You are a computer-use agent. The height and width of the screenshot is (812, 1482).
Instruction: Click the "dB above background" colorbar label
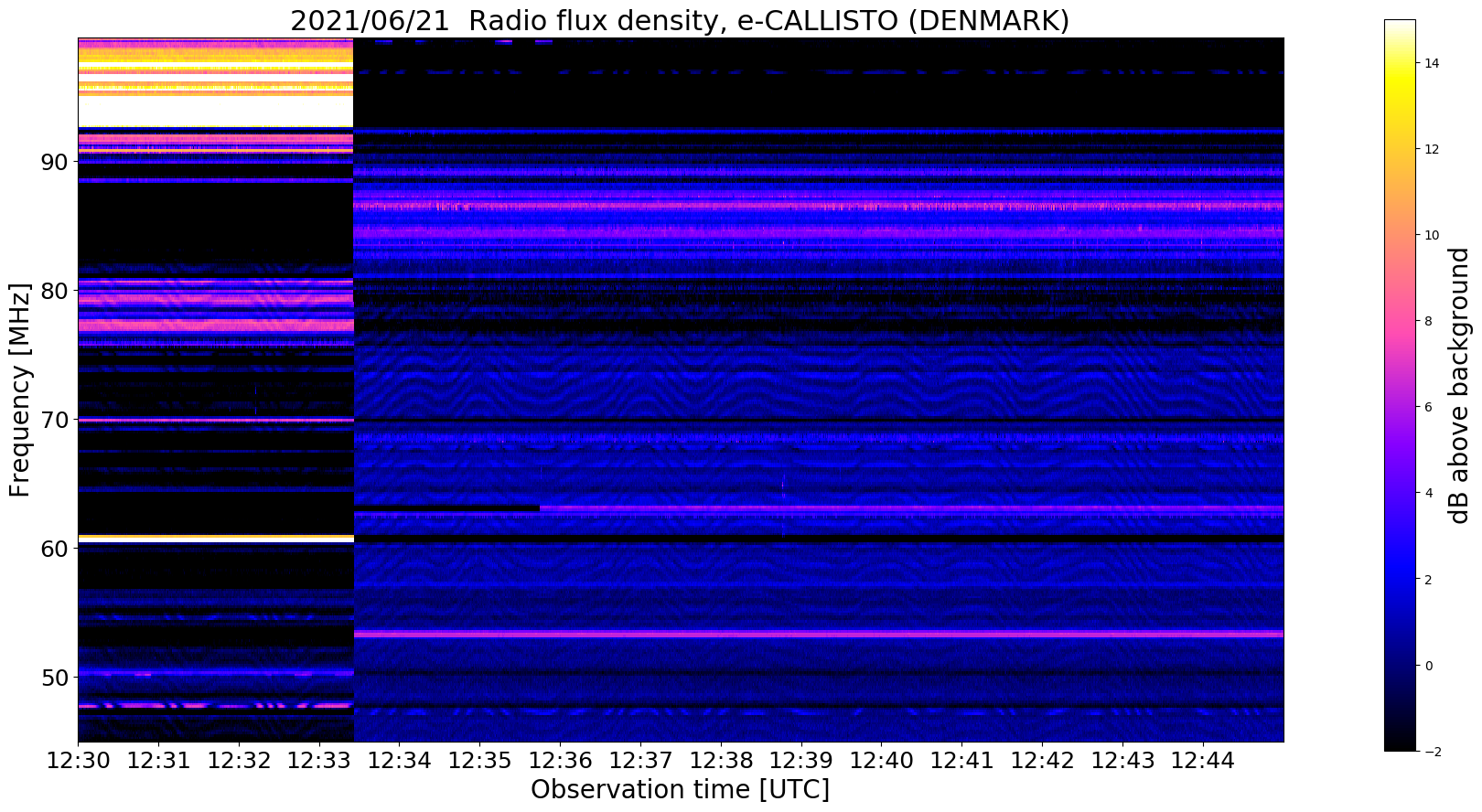click(x=1458, y=385)
